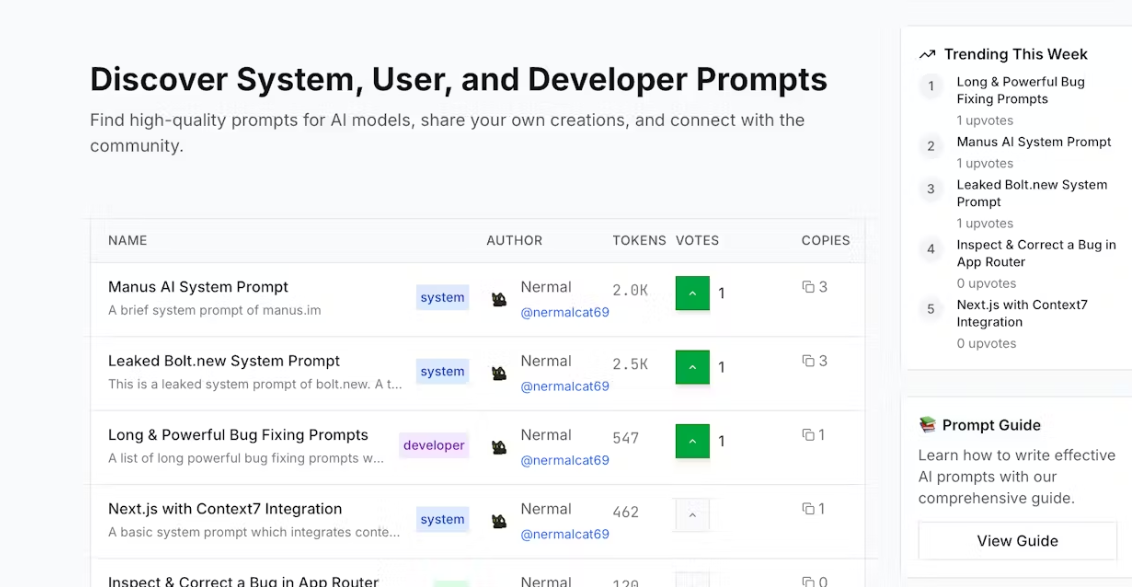Open trending item Inspect & Correct a Bug
Screen dimensions: 1132x587
tap(1036, 253)
